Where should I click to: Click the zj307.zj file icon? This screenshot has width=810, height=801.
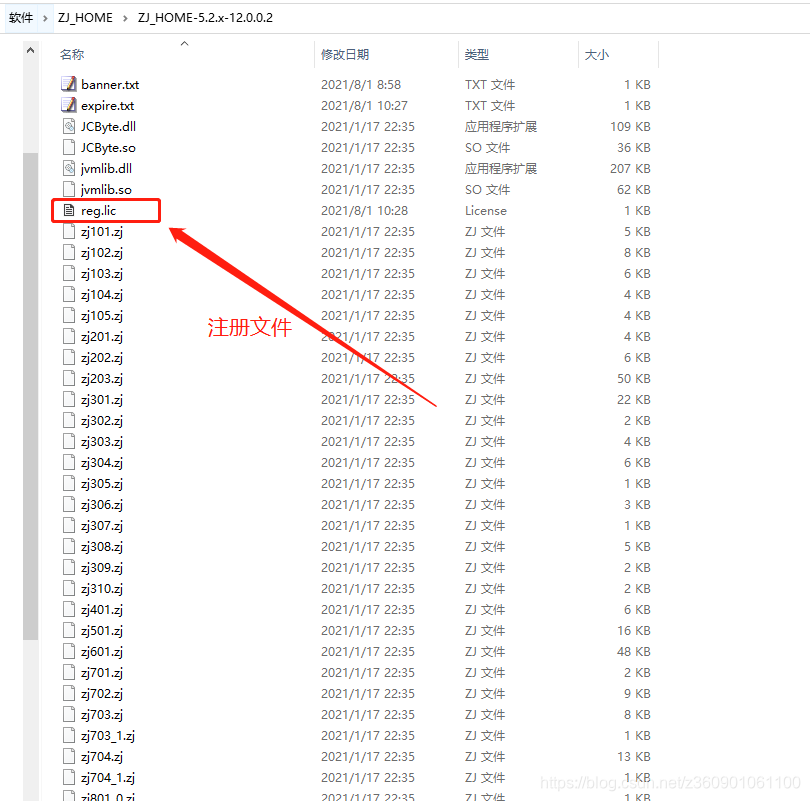69,525
